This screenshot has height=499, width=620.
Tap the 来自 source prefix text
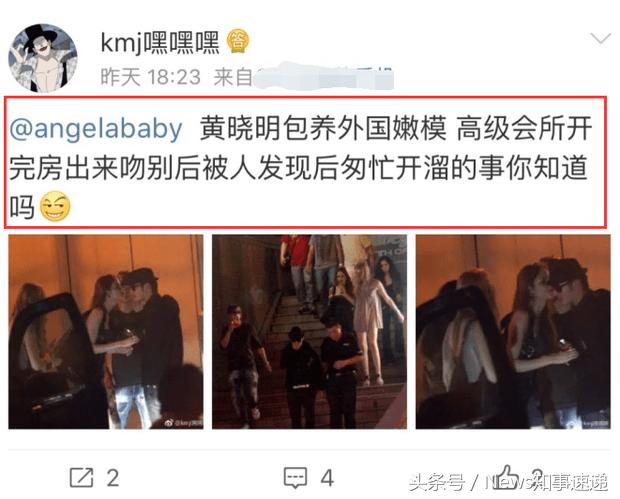tap(233, 76)
